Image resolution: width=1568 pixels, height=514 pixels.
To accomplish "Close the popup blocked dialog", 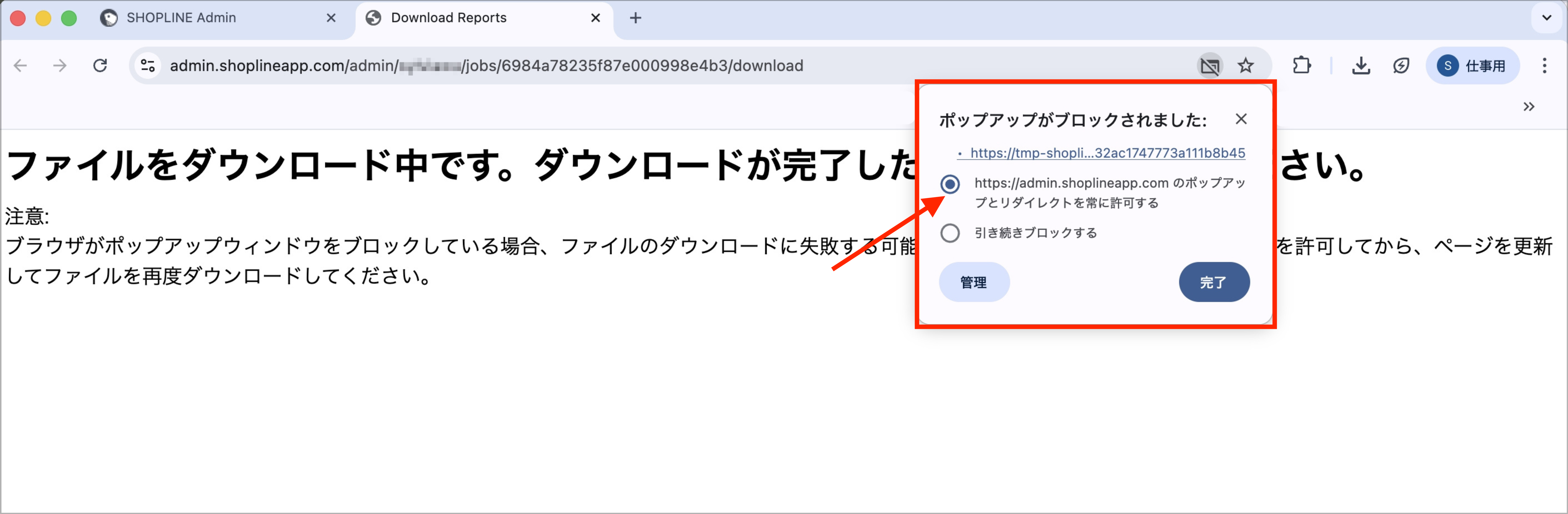I will [x=1241, y=119].
